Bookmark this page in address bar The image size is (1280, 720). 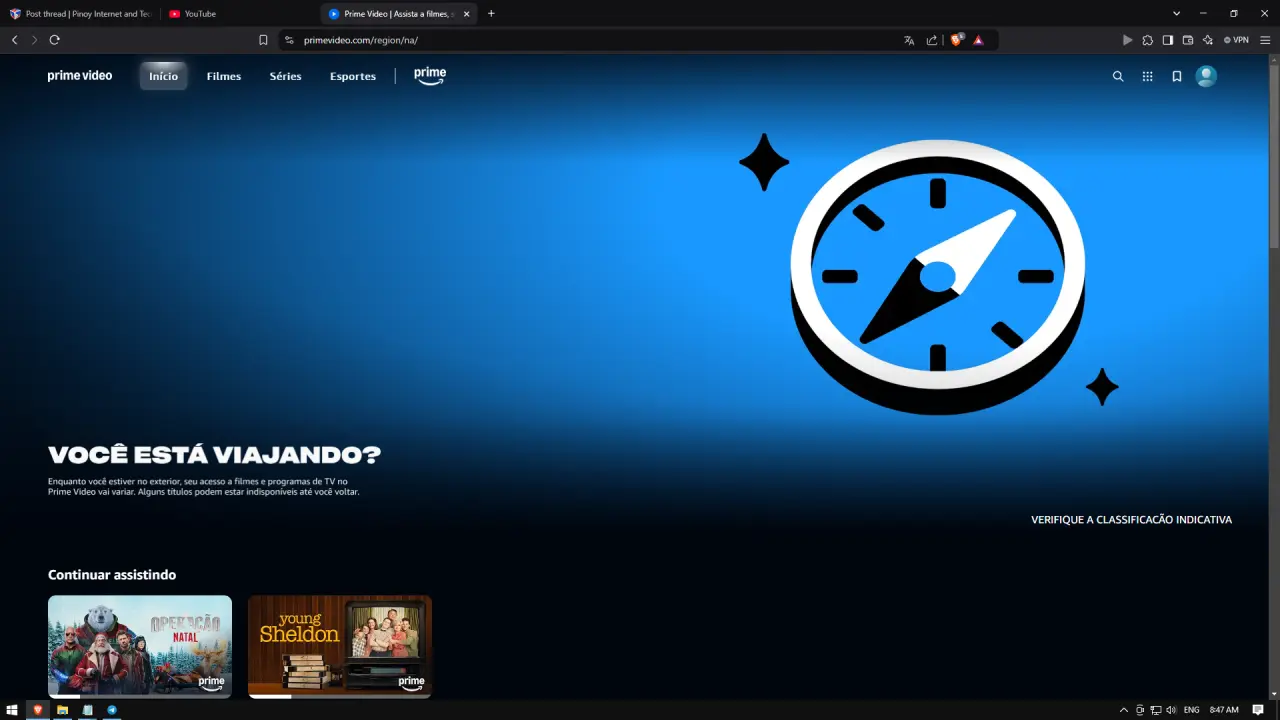coord(263,40)
